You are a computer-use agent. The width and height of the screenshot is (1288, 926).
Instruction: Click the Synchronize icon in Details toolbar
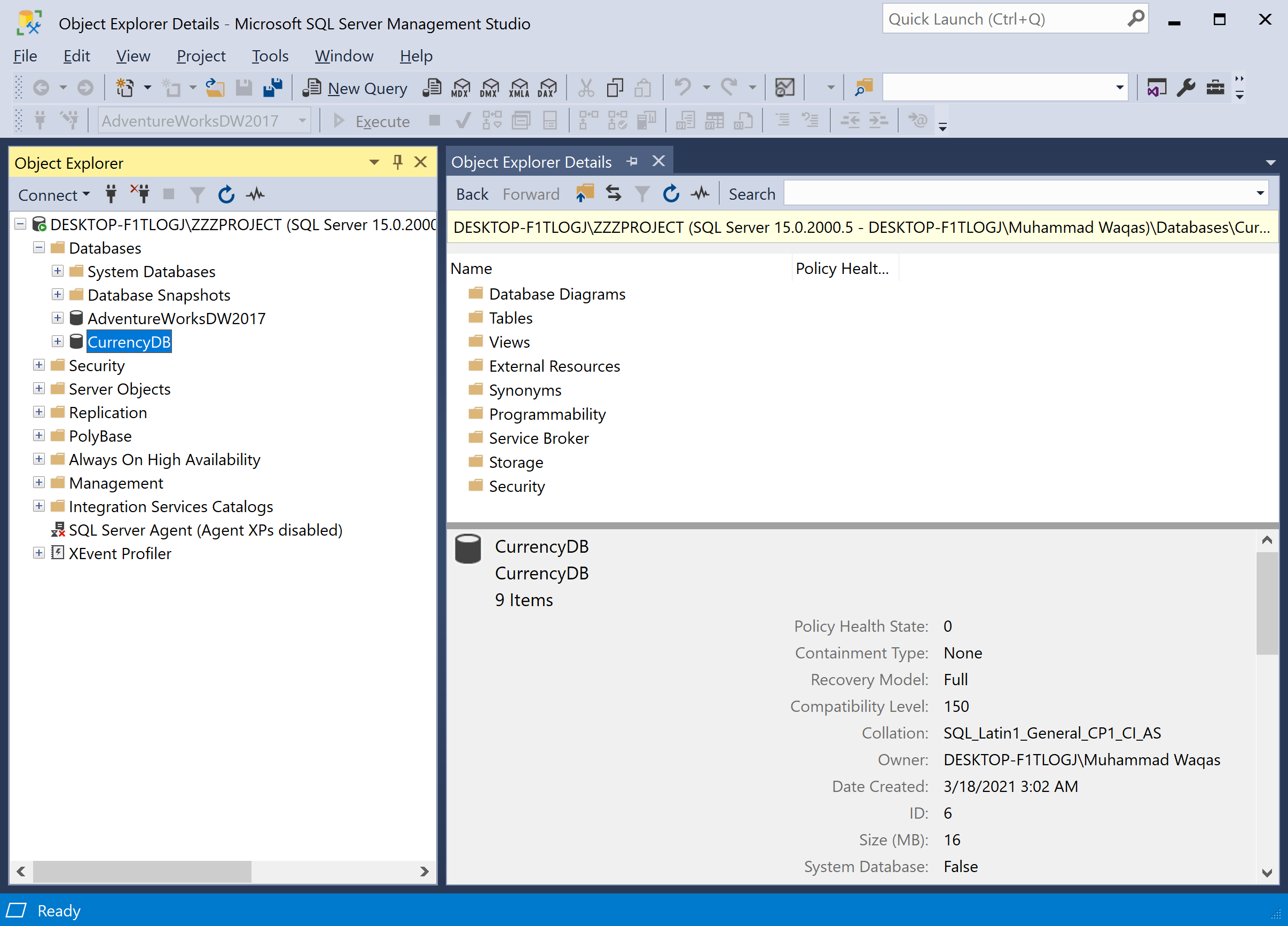click(x=614, y=194)
